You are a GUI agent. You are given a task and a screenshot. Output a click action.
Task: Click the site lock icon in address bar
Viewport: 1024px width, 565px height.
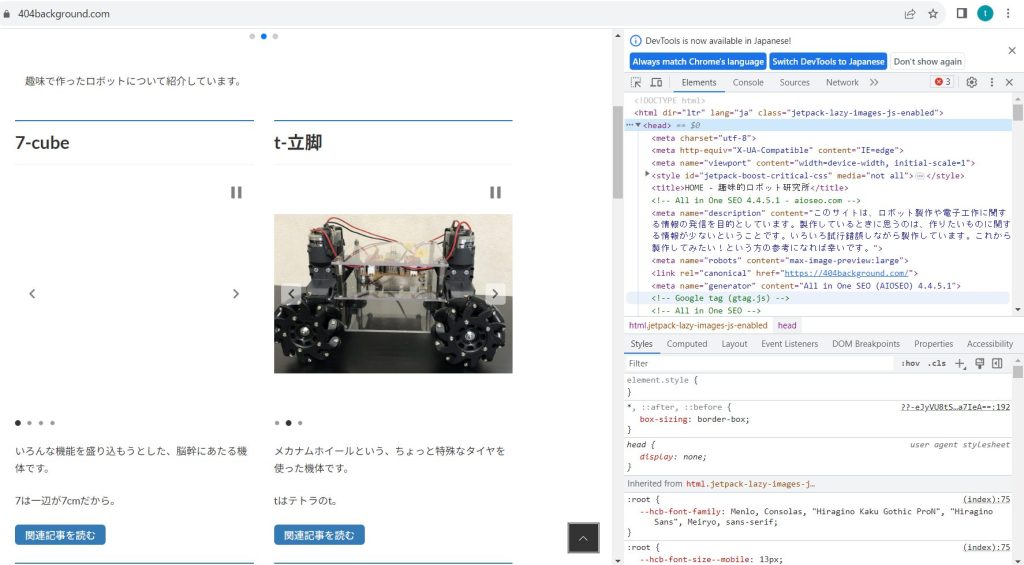[7, 14]
